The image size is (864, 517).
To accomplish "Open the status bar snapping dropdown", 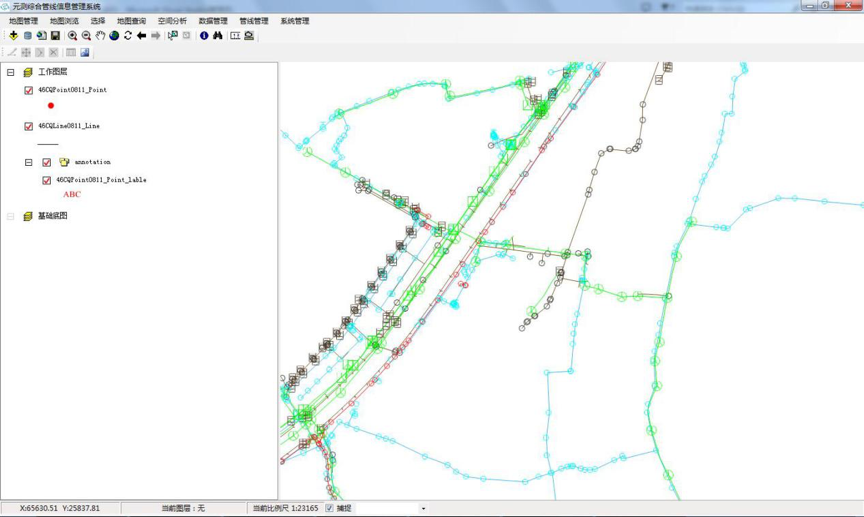I will point(423,508).
